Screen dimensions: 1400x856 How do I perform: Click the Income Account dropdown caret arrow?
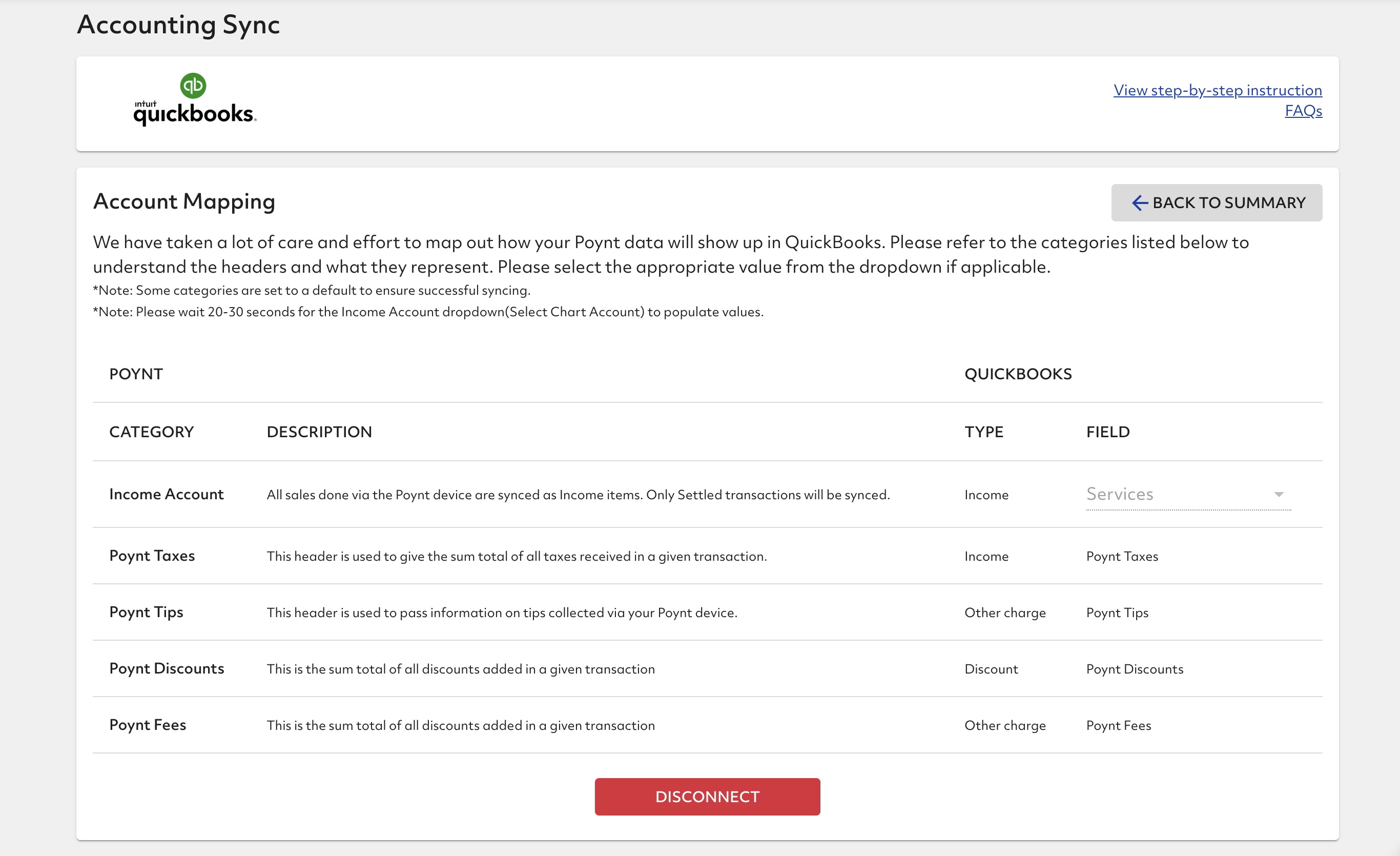(x=1279, y=495)
